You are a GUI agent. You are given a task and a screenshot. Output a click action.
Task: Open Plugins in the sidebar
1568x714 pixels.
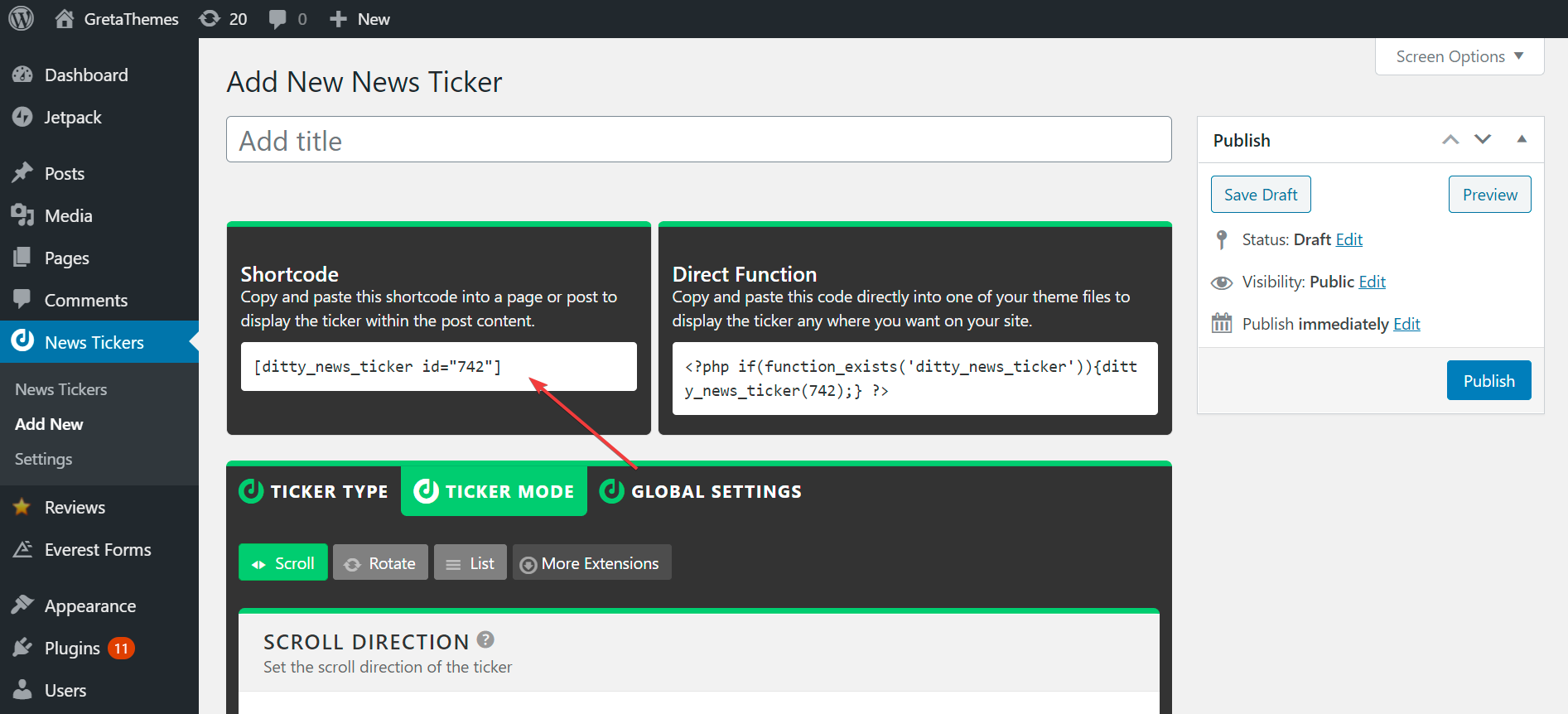[x=72, y=648]
